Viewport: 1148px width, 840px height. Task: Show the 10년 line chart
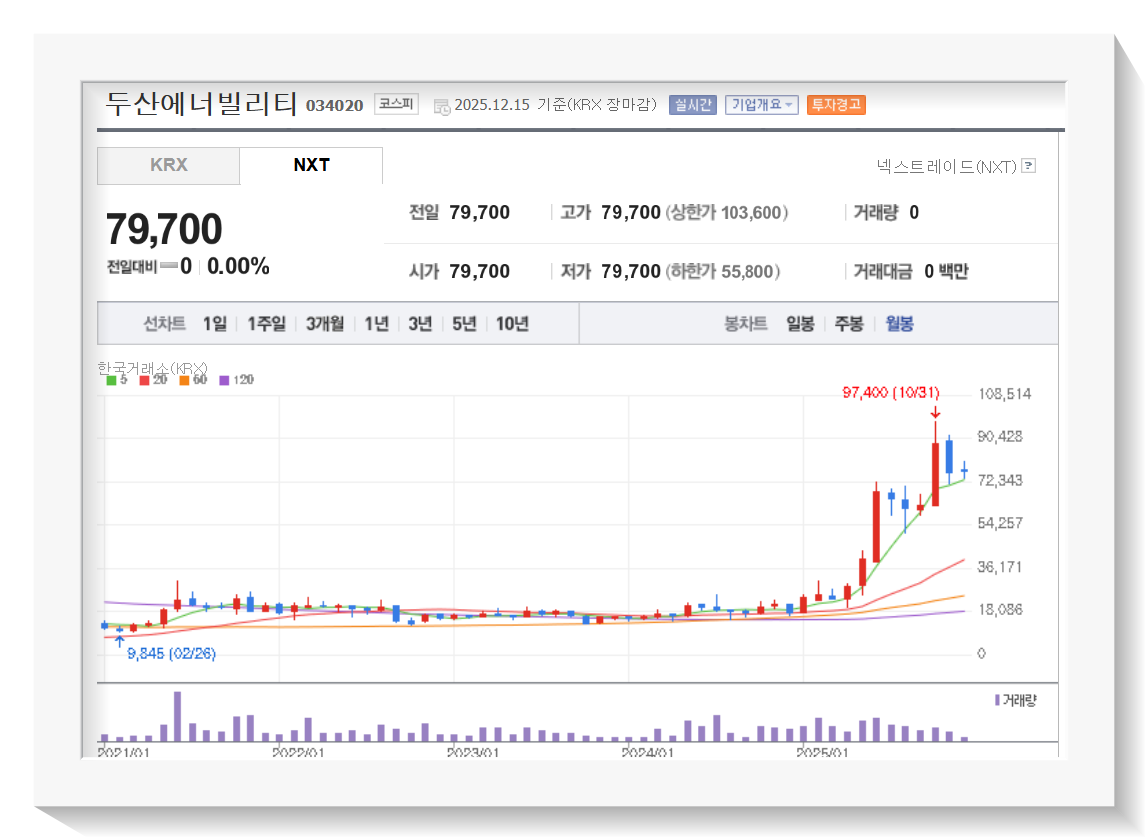[512, 324]
